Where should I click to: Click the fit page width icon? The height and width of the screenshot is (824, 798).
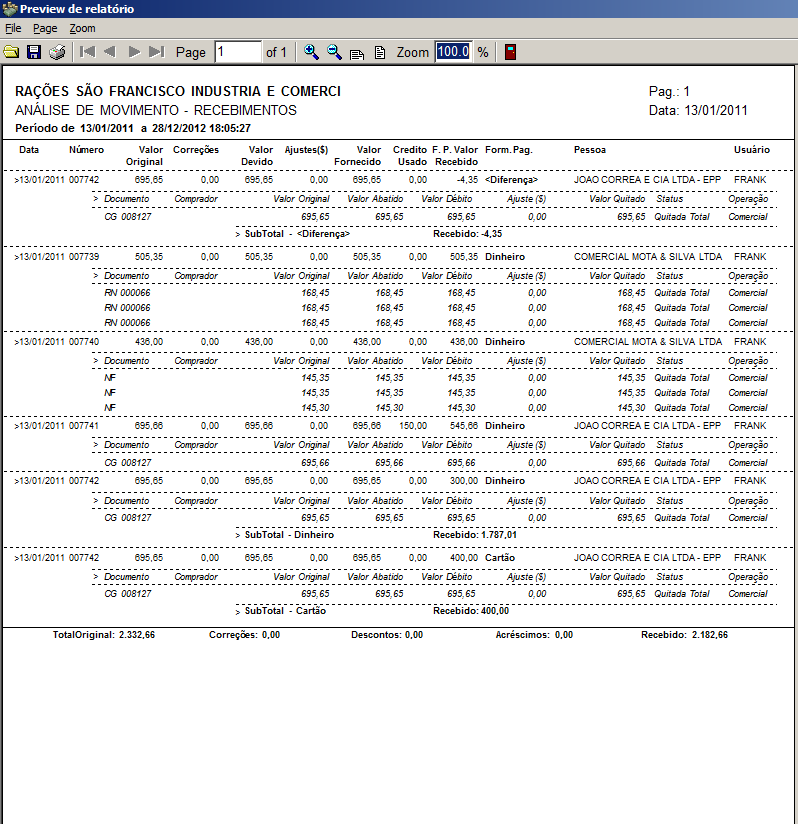click(357, 53)
